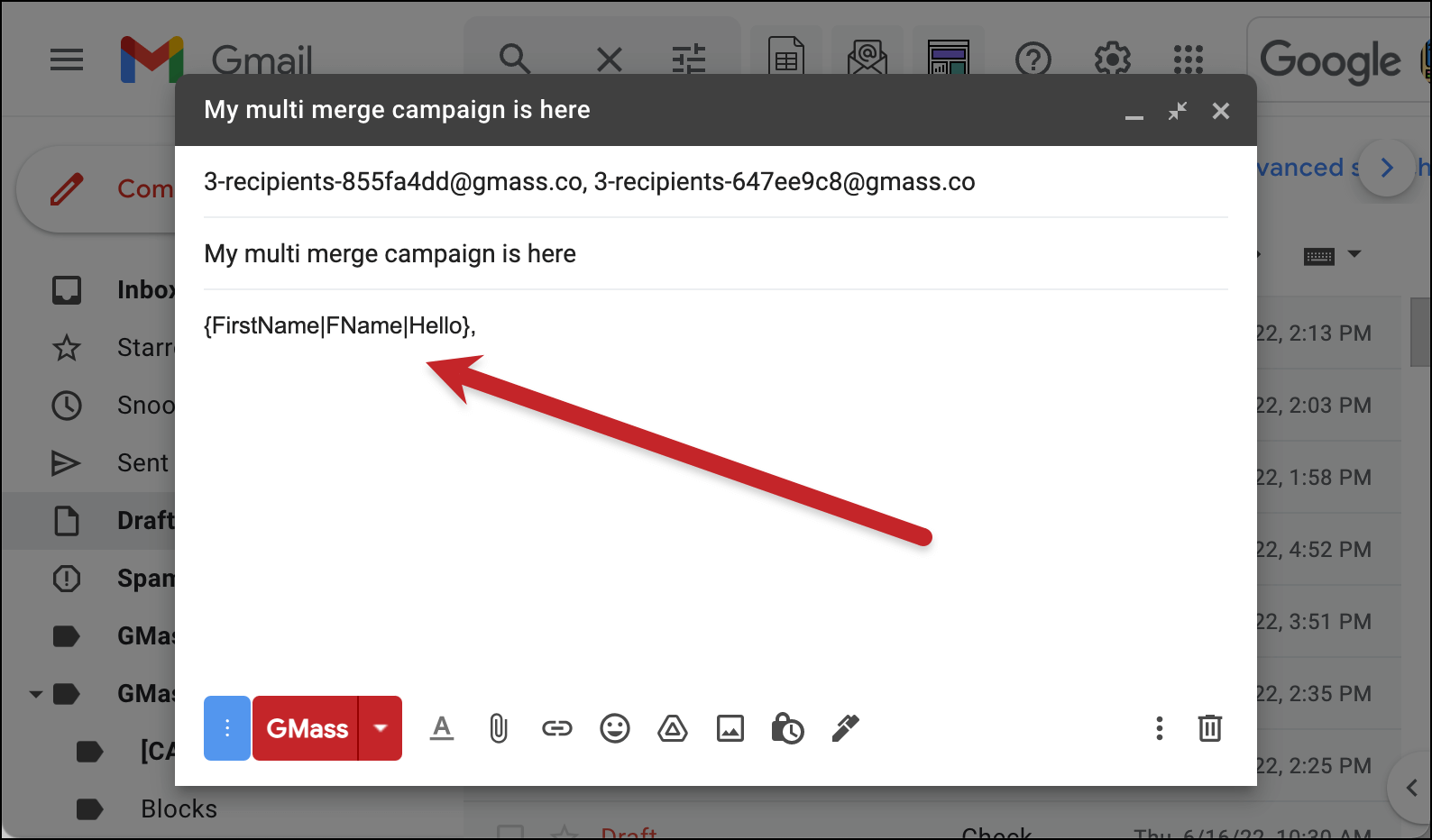The height and width of the screenshot is (840, 1432).
Task: Open more options in compose toolbar
Action: pos(1160,728)
